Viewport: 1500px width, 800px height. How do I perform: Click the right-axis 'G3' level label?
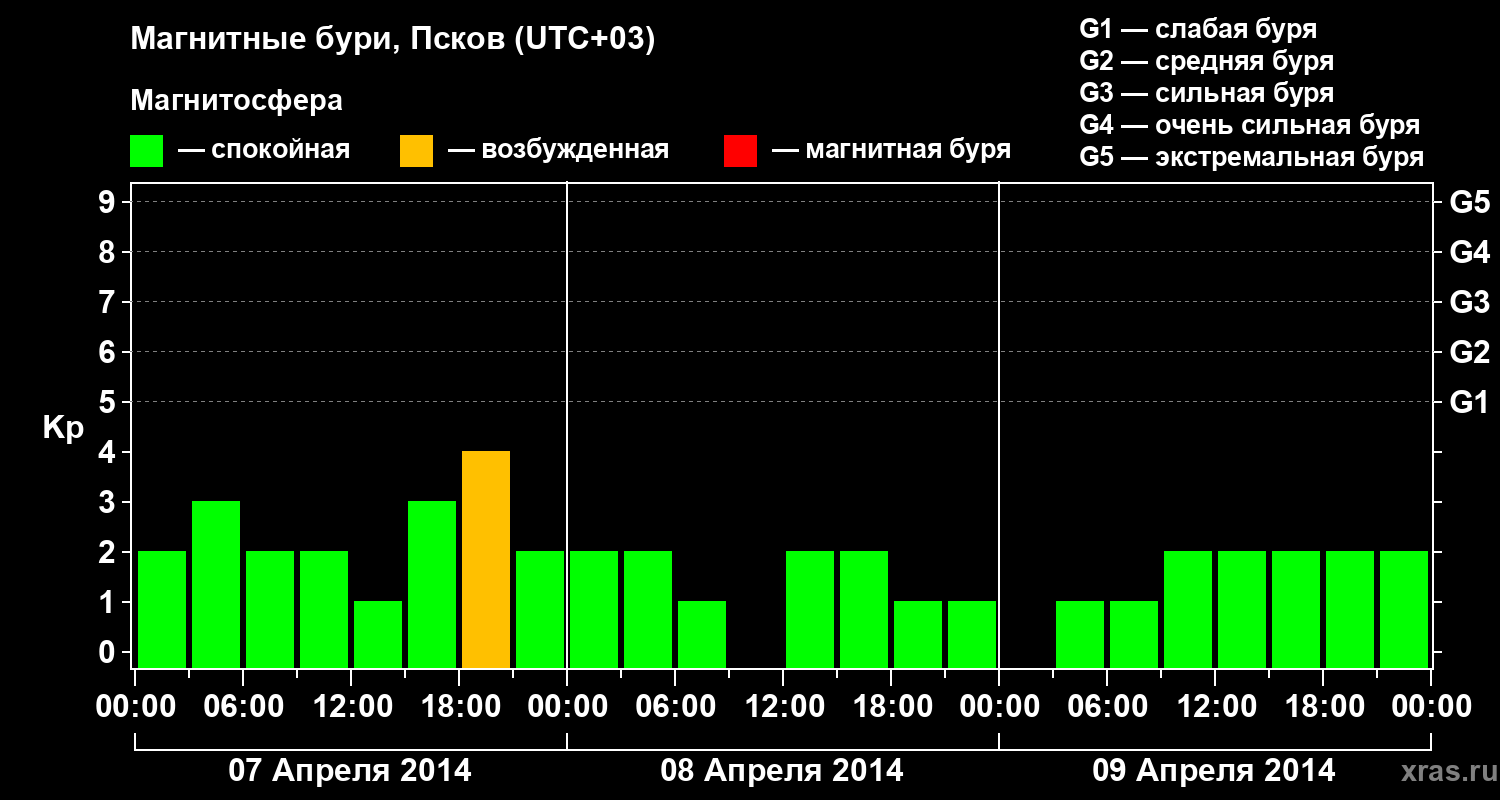pyautogui.click(x=1469, y=302)
